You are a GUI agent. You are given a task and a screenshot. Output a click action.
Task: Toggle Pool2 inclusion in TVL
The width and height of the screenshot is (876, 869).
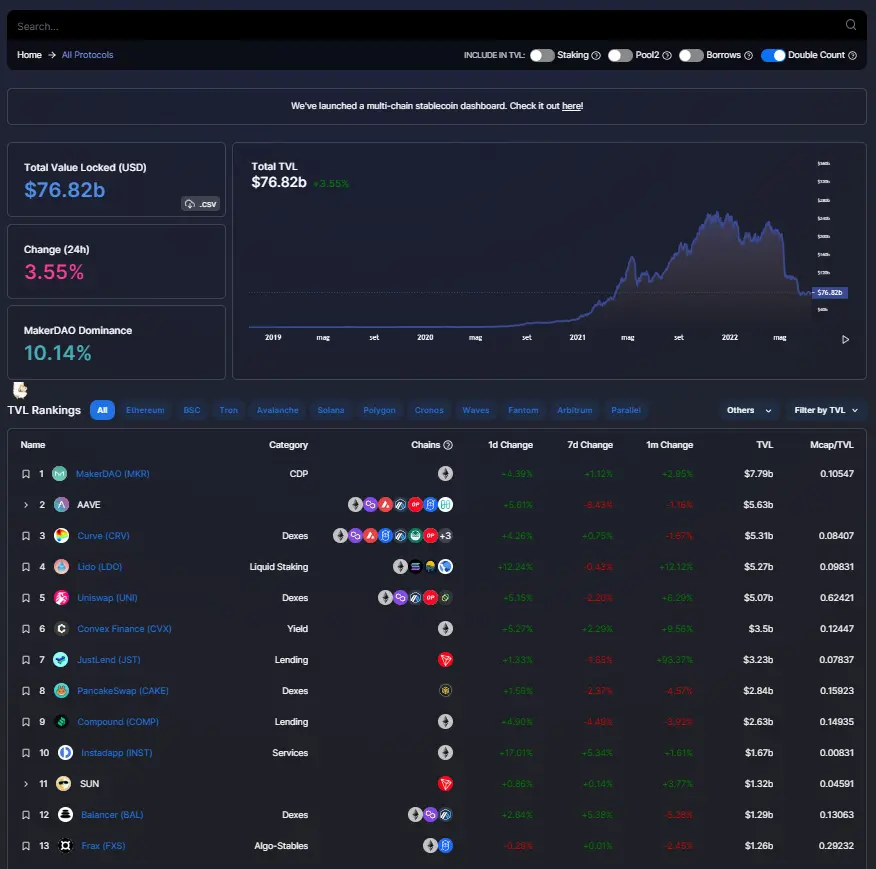point(620,55)
